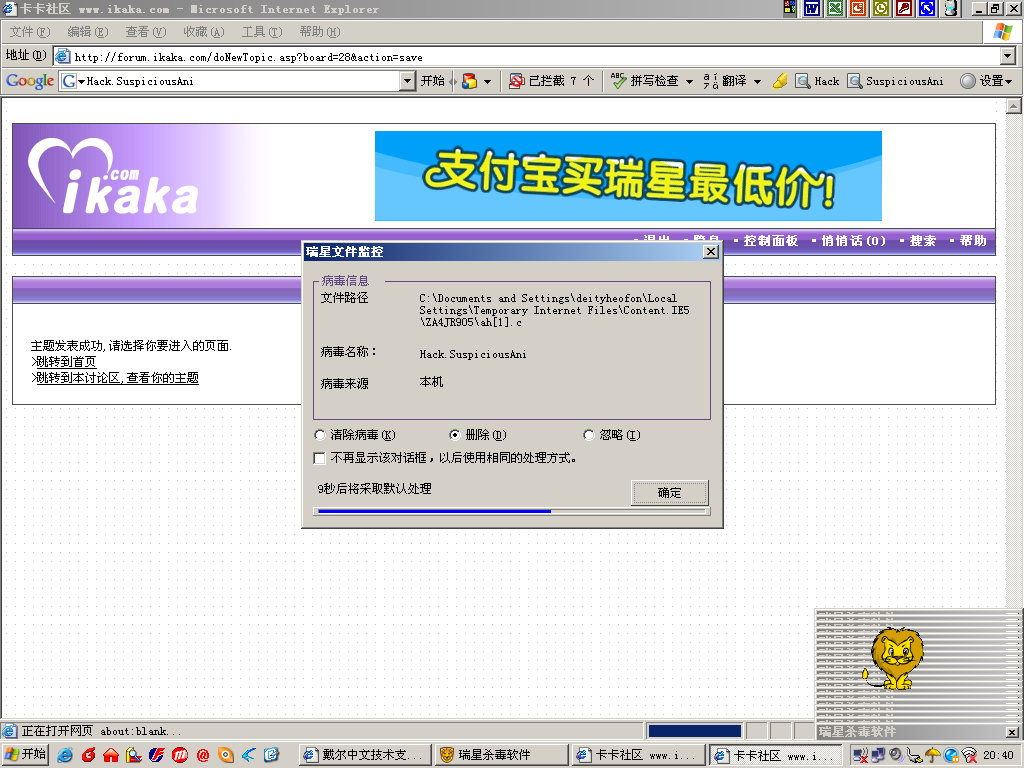Screen dimensions: 1024x768
Task: Click the red house quick launch icon
Action: coord(111,756)
